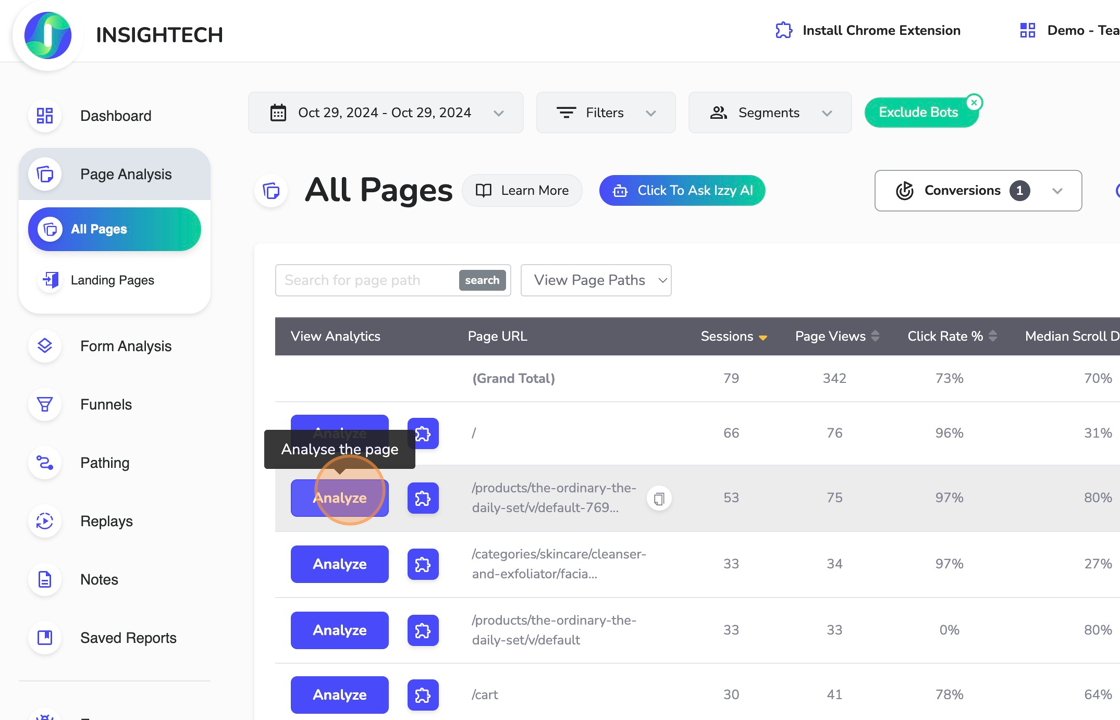Screen dimensions: 1120x720
Task: Analyze the skincare cleanser category page
Action: [x=340, y=564]
